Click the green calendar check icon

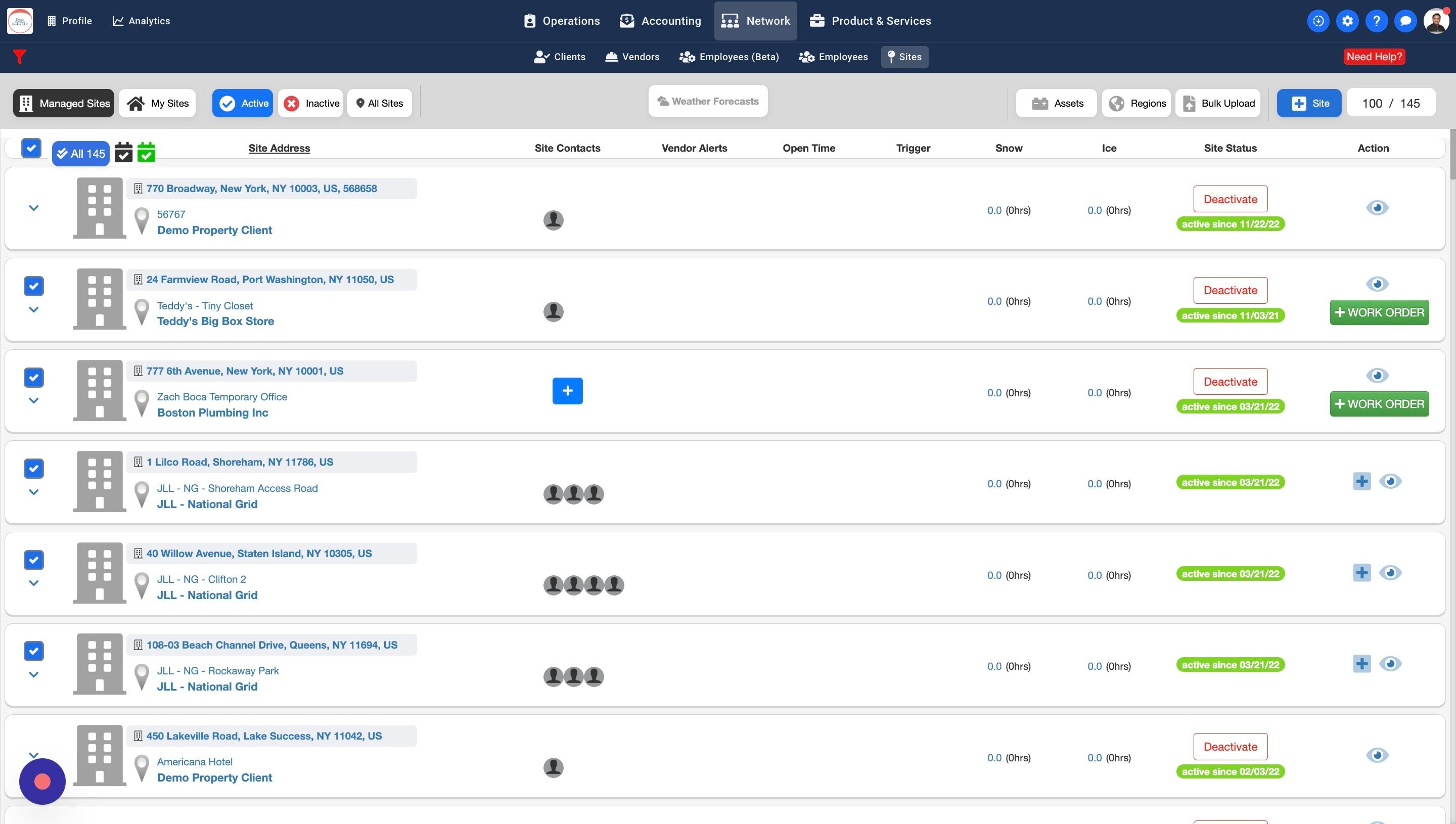pyautogui.click(x=146, y=153)
